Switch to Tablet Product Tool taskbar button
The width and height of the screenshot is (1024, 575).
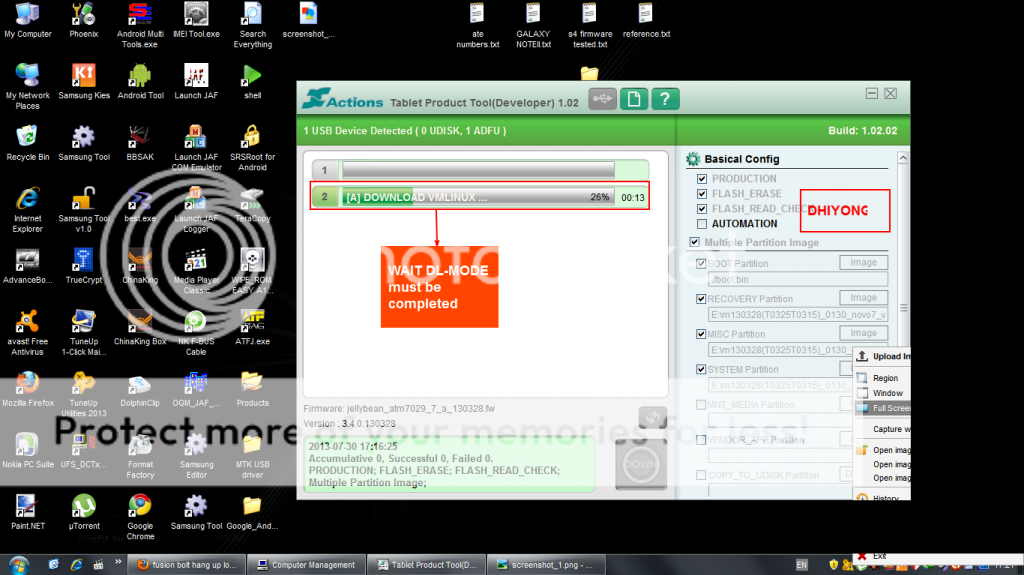click(x=426, y=565)
